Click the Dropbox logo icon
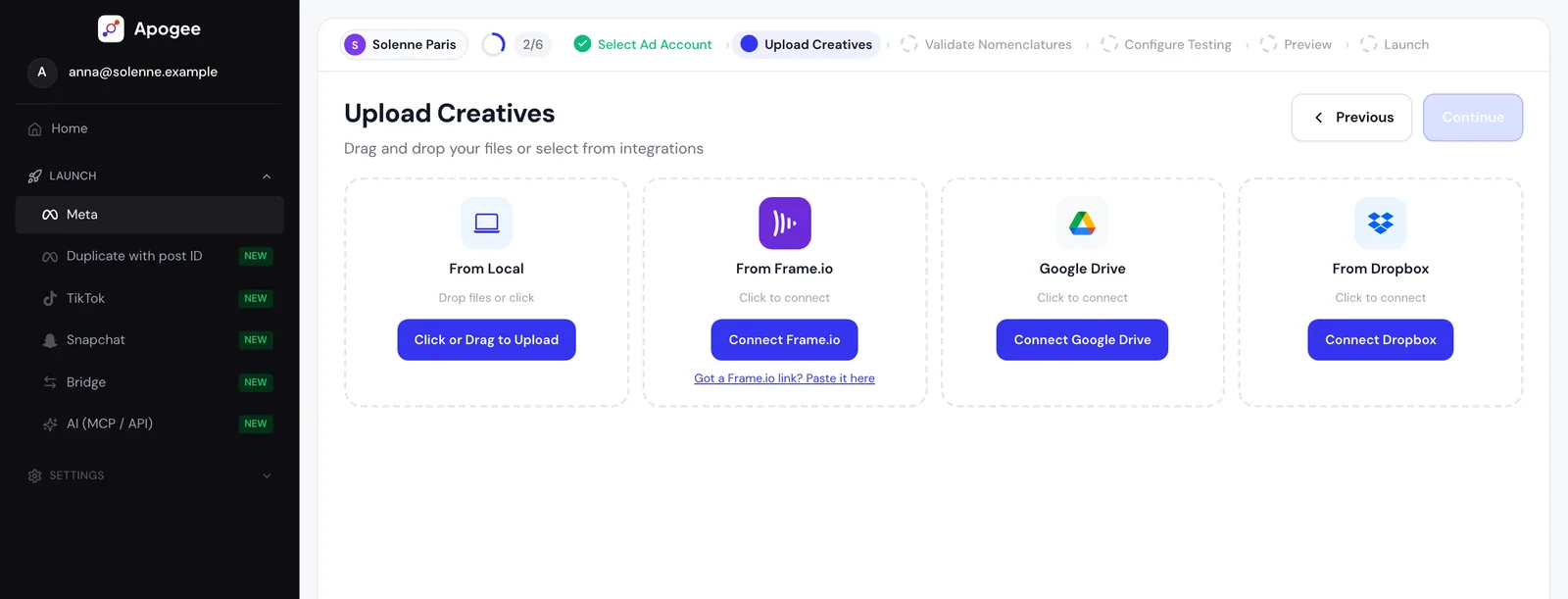The height and width of the screenshot is (599, 1568). [x=1381, y=224]
